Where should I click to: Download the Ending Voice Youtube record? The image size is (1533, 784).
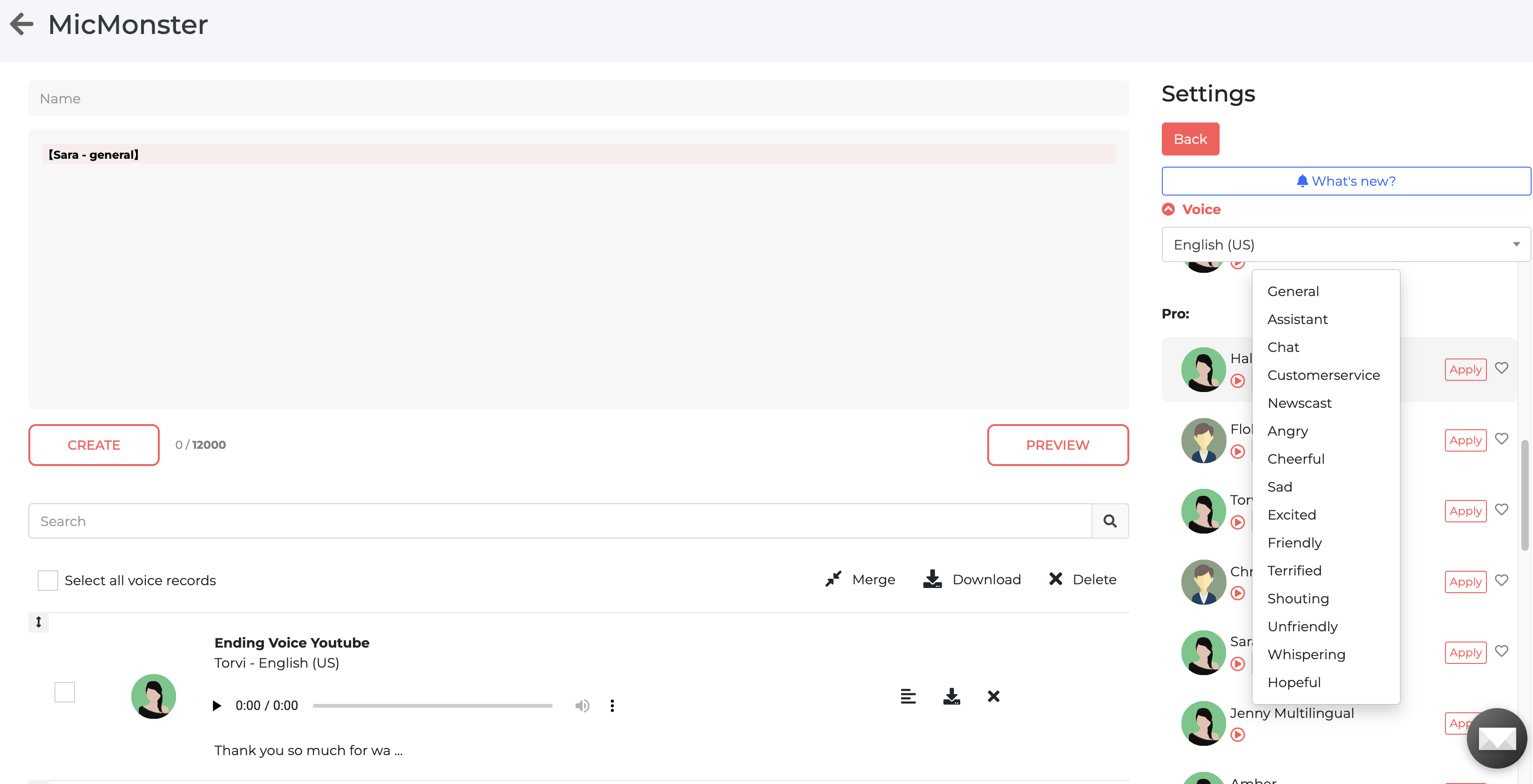coord(951,696)
